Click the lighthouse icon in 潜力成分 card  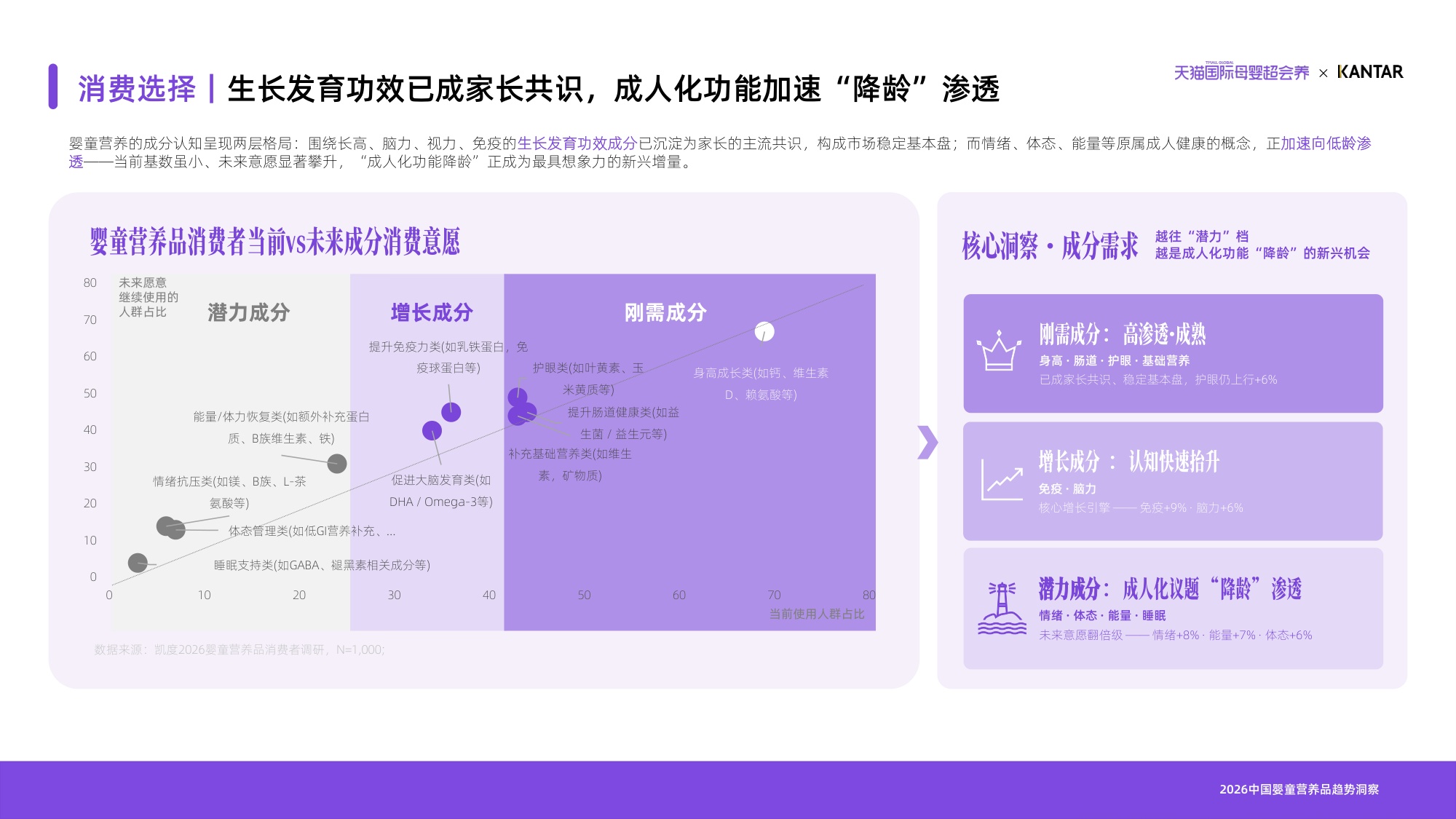pos(1002,608)
